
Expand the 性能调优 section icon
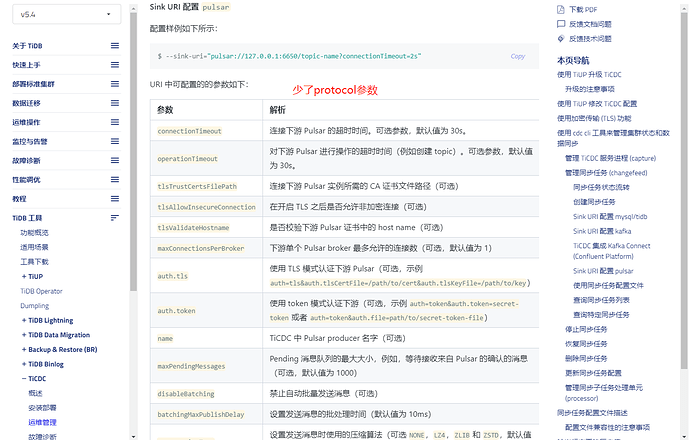point(115,180)
